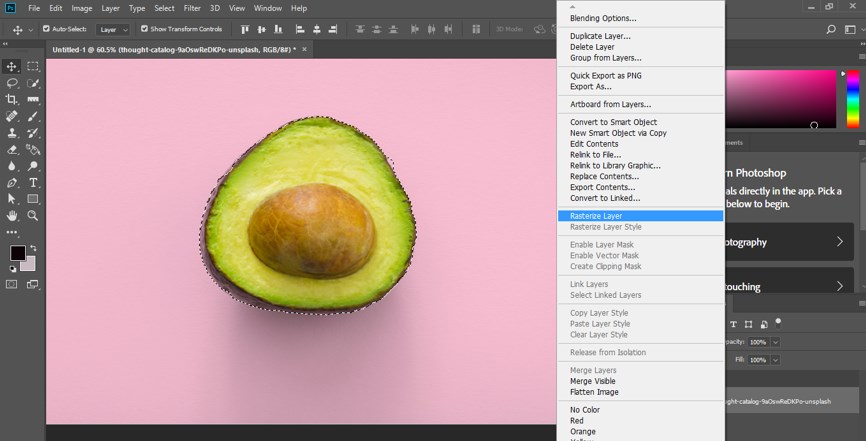Click the Align left edges icon
The height and width of the screenshot is (441, 866).
click(x=300, y=29)
